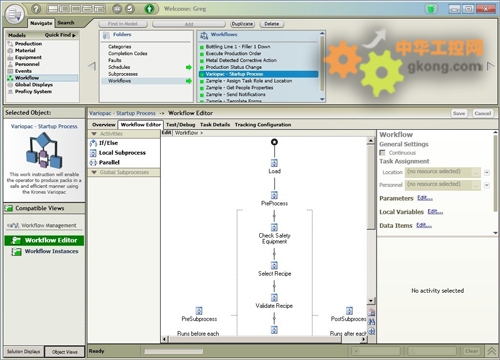
Task: Select the Production model
Action: (28, 44)
